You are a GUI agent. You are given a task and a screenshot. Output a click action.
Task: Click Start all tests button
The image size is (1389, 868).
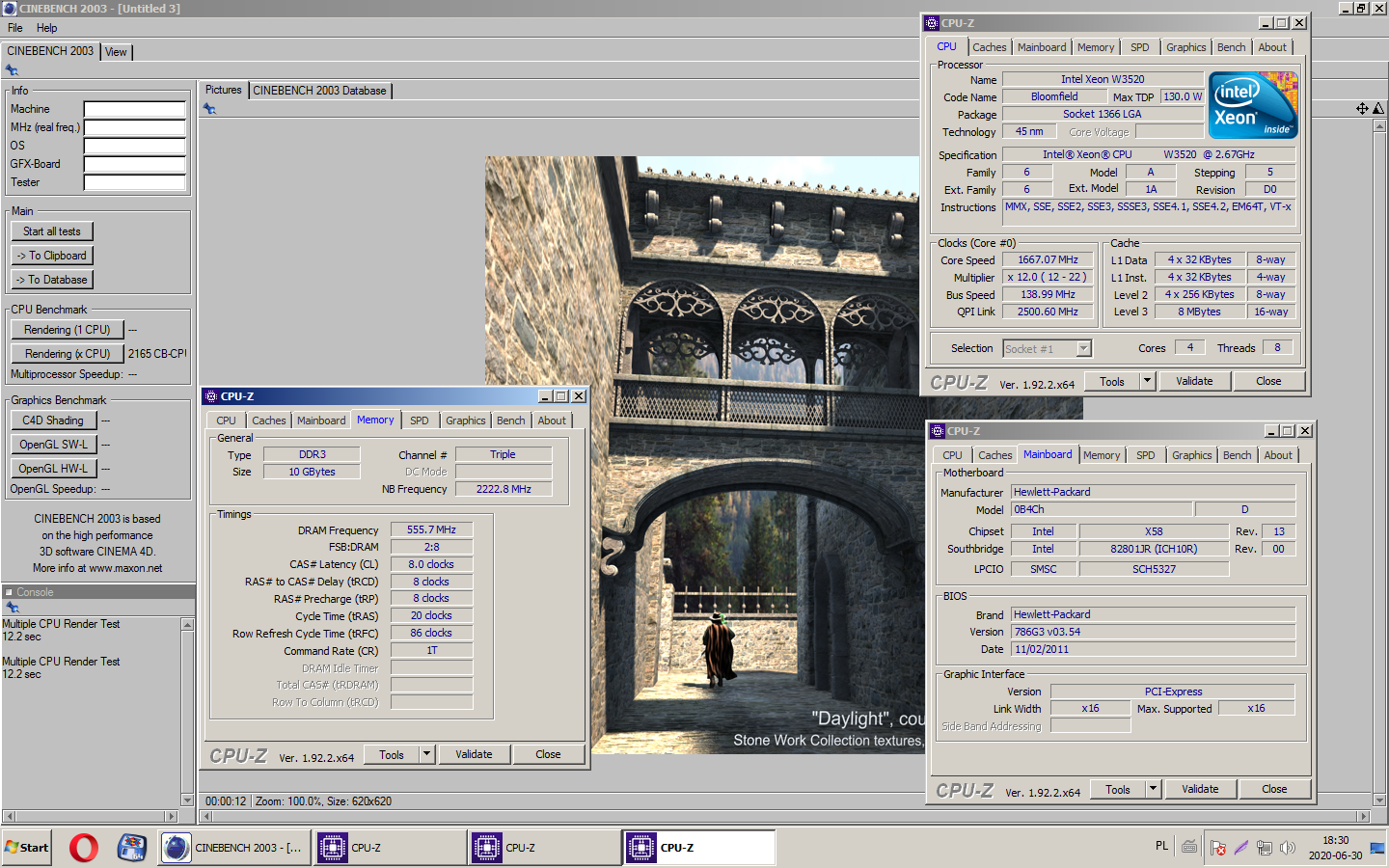coord(52,231)
